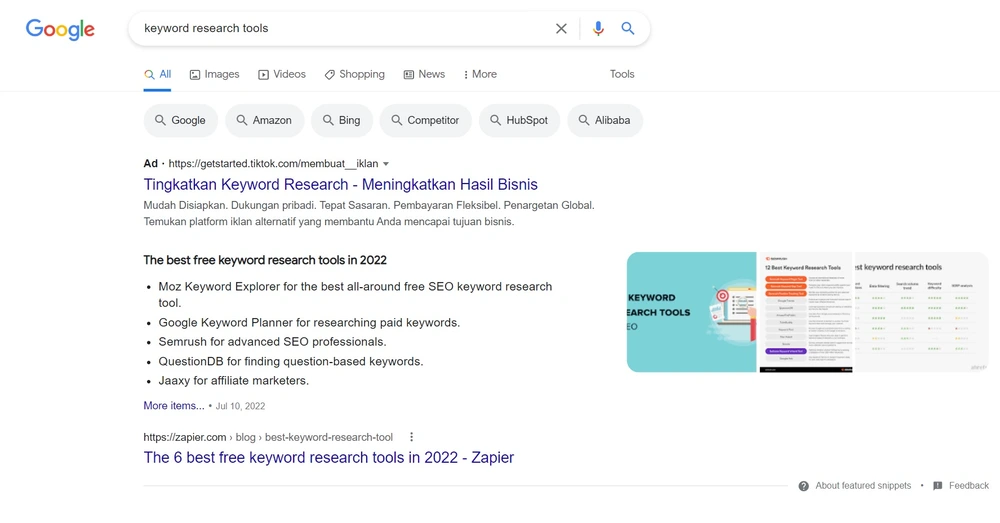Open the star-rating comparison table thumbnail
The height and width of the screenshot is (523, 1000).
[x=922, y=313]
